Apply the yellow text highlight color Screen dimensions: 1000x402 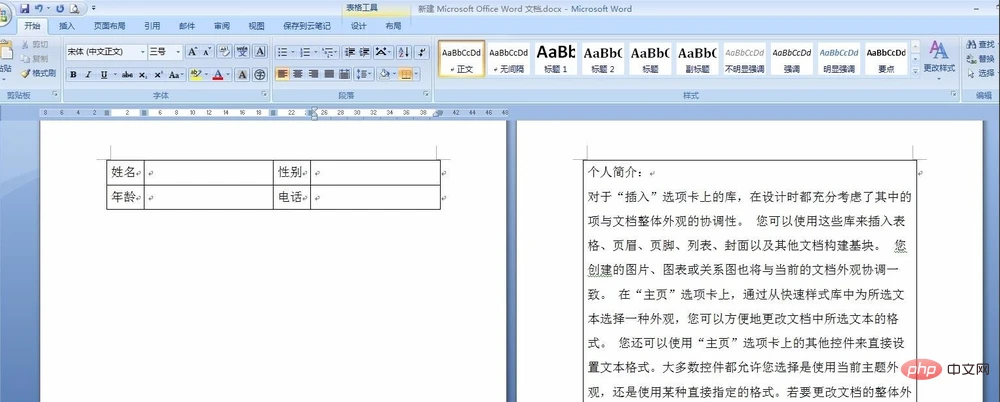pyautogui.click(x=195, y=75)
